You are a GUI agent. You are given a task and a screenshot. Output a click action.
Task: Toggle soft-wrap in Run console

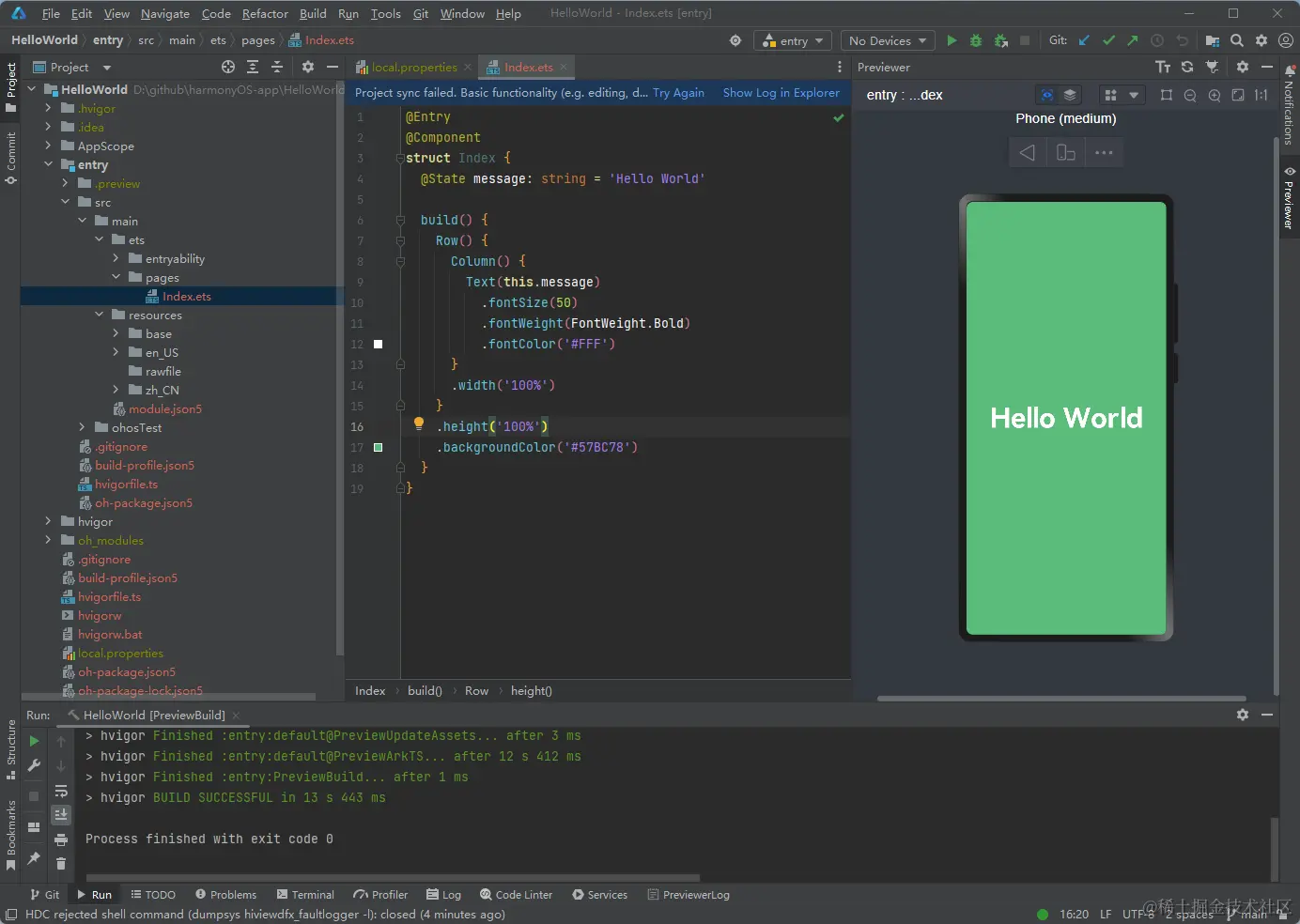tap(61, 791)
